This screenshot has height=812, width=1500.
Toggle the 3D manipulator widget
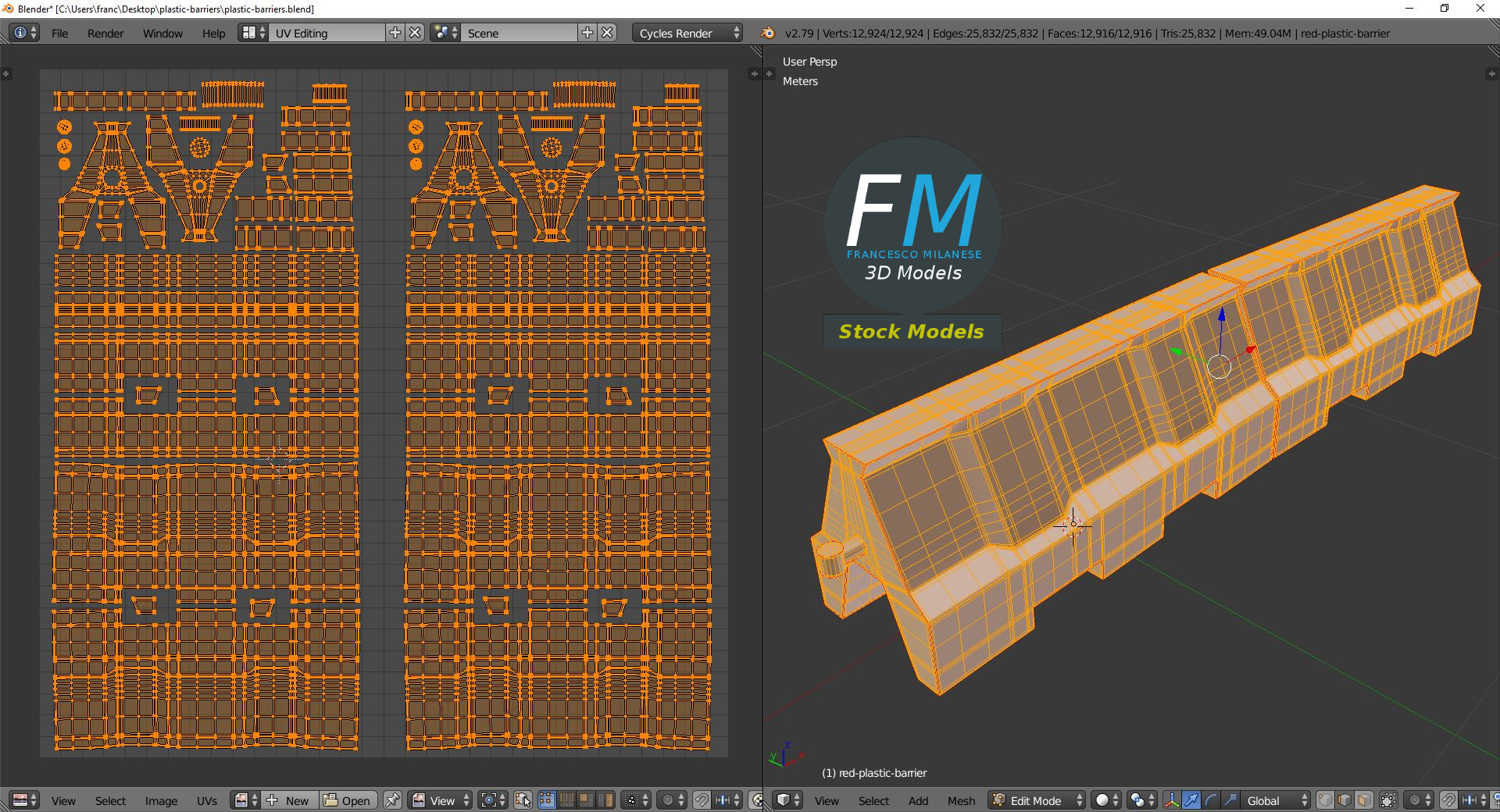1172,800
